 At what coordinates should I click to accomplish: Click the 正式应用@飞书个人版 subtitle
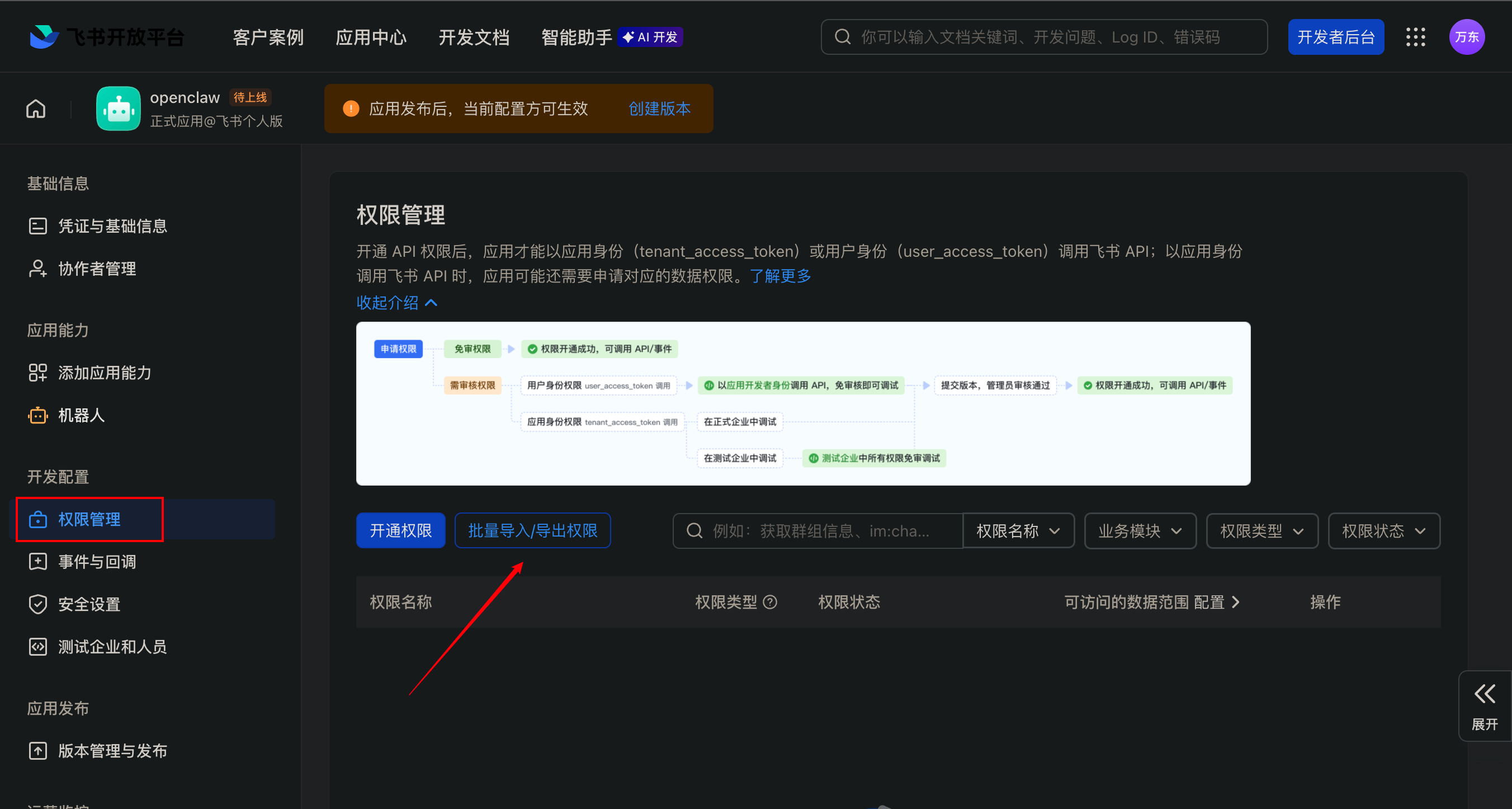point(216,121)
